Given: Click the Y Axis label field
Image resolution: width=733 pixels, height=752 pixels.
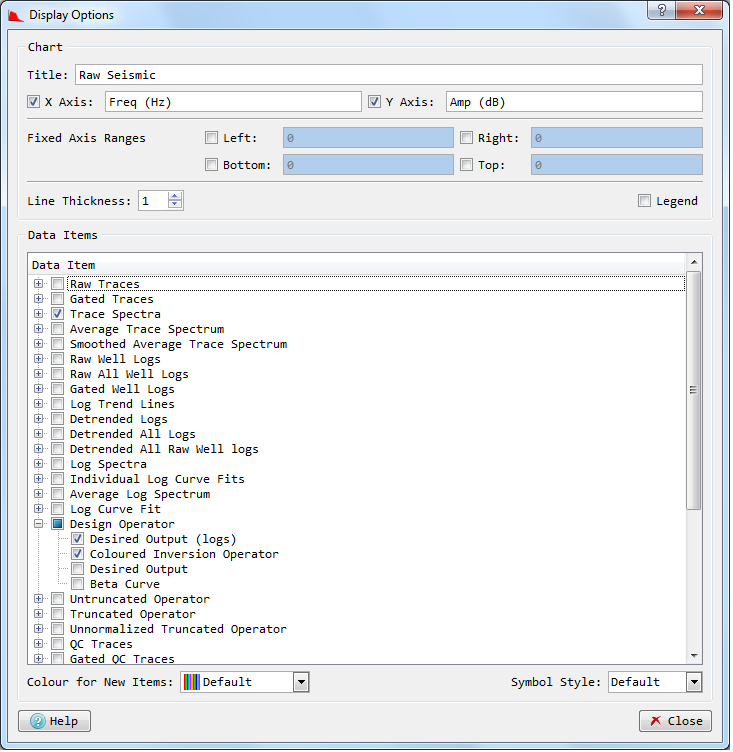Looking at the screenshot, I should tap(576, 102).
